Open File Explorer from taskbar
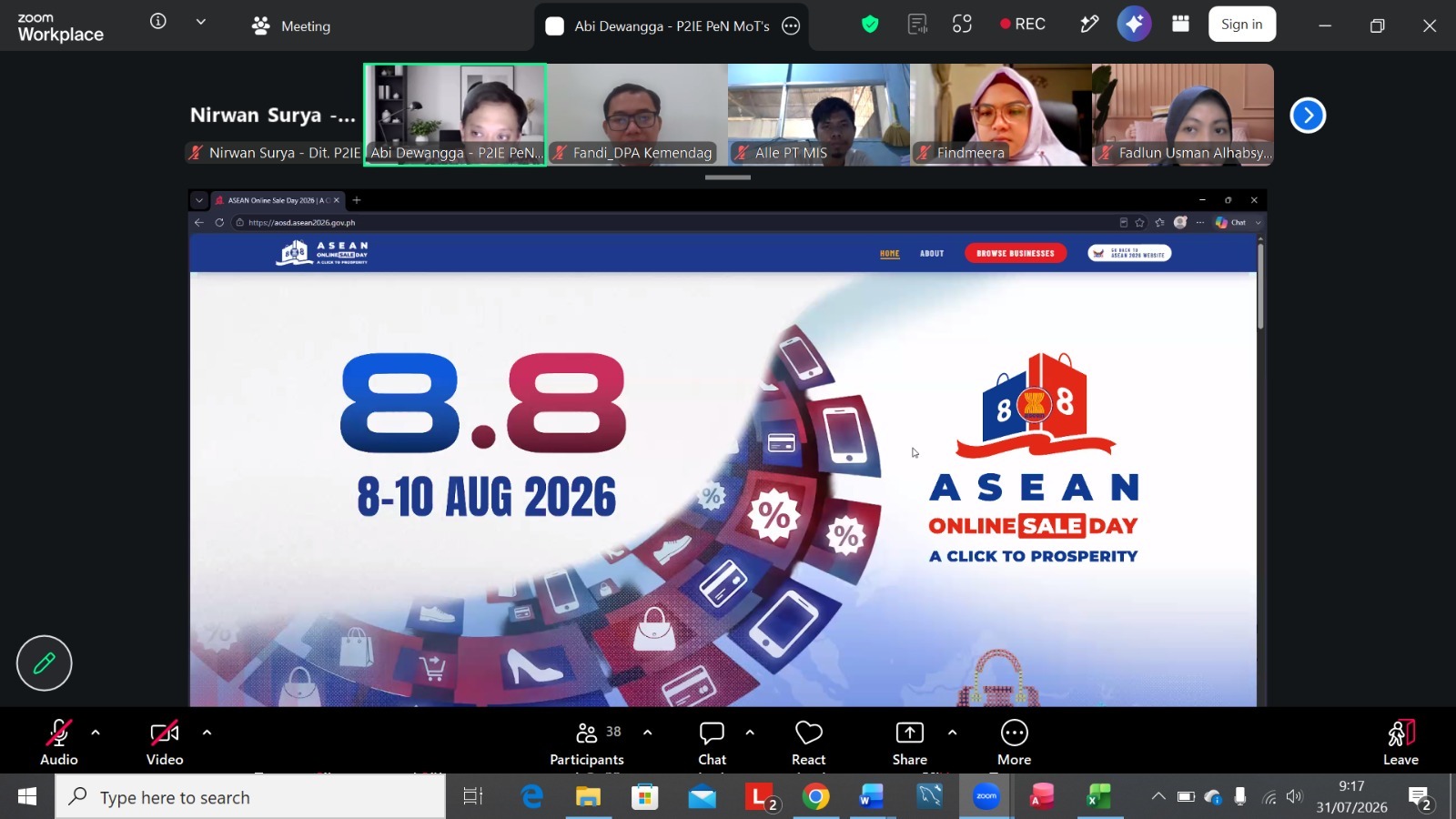Screen dimensions: 1456x819 coord(588,797)
